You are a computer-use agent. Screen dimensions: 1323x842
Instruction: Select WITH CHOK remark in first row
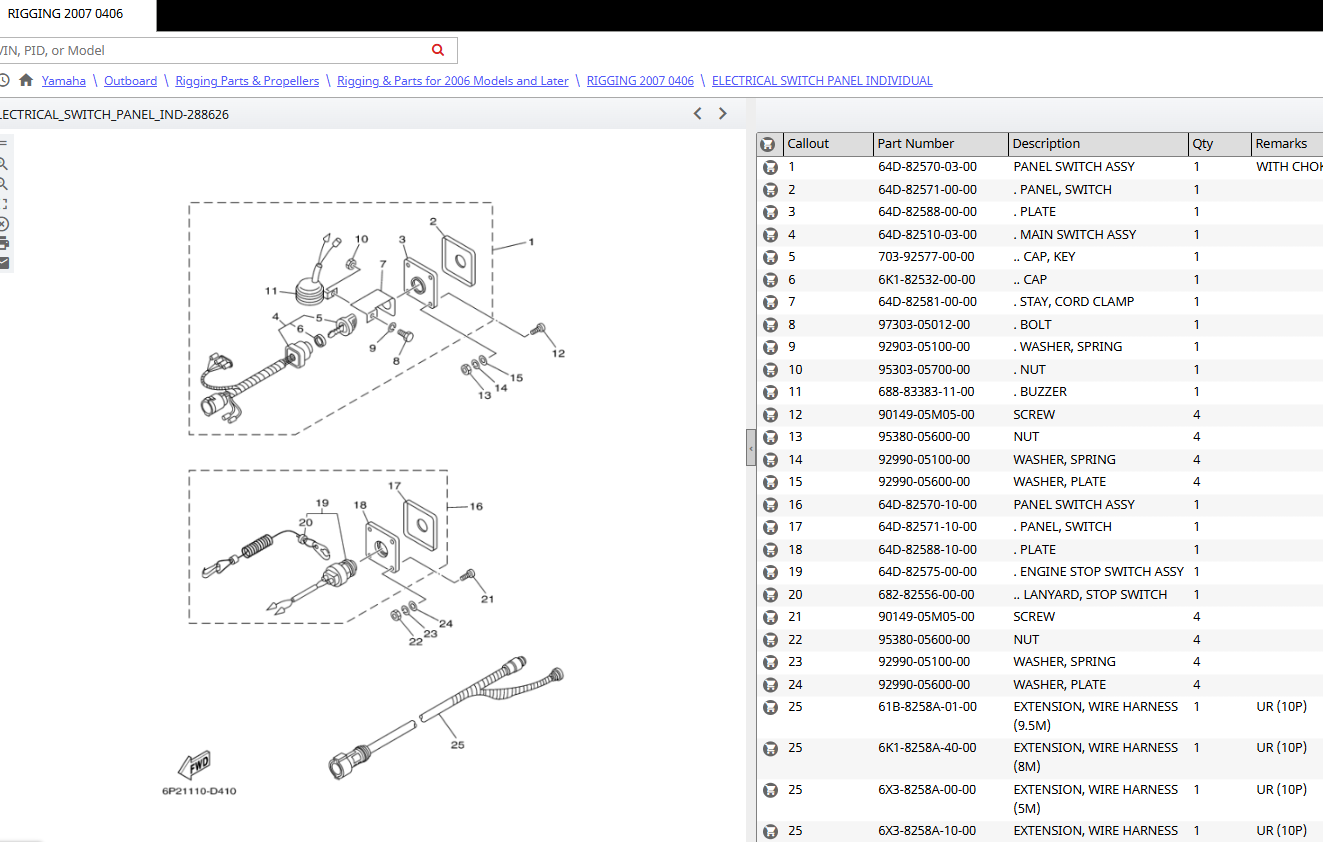[x=1289, y=167]
